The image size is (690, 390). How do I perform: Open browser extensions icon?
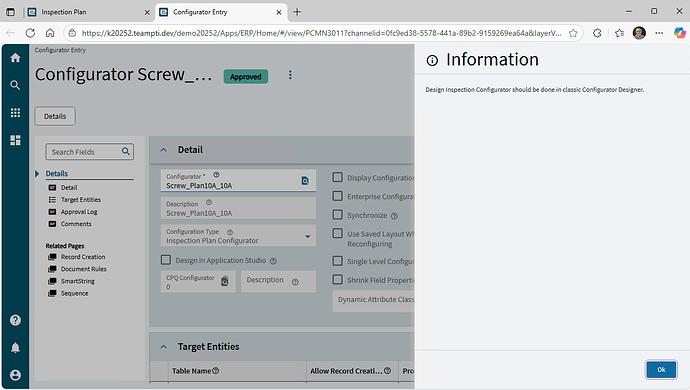pos(597,33)
